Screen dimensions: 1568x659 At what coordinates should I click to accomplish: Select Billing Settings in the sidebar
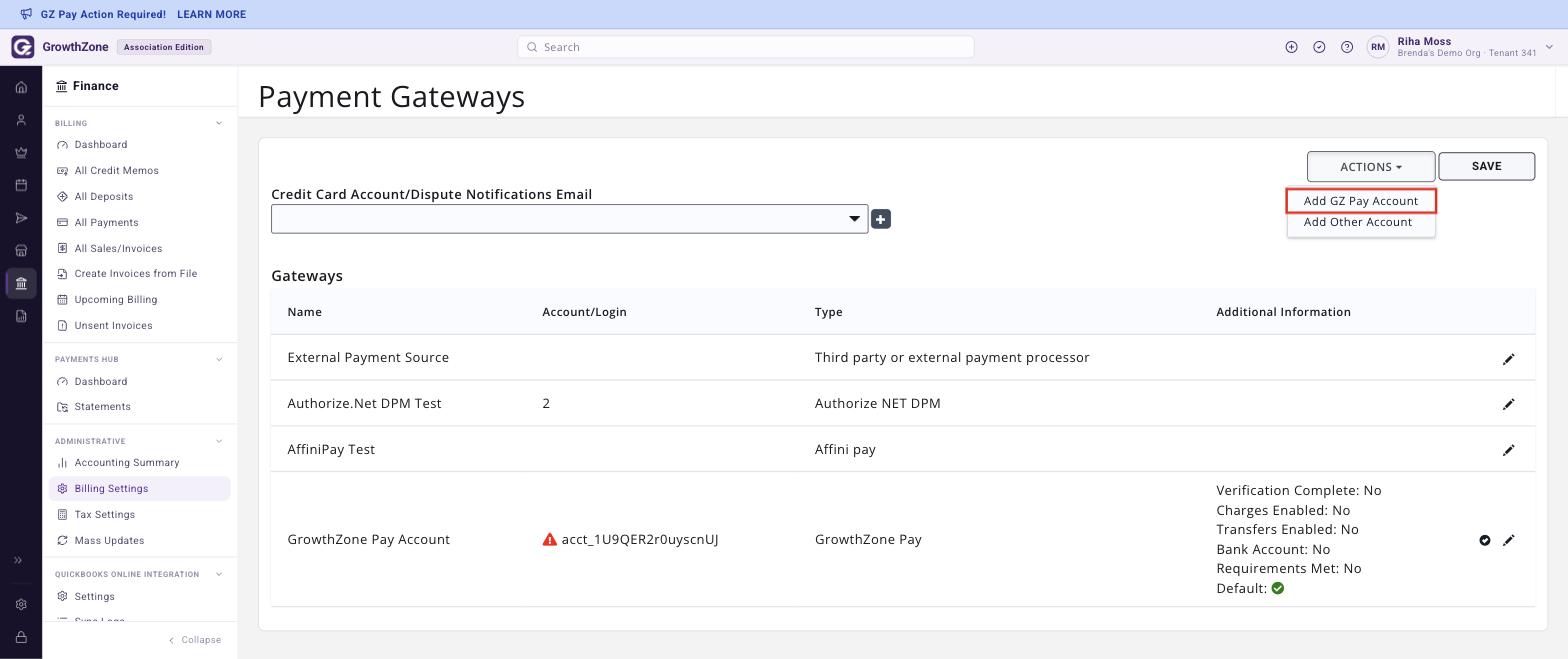(x=139, y=489)
